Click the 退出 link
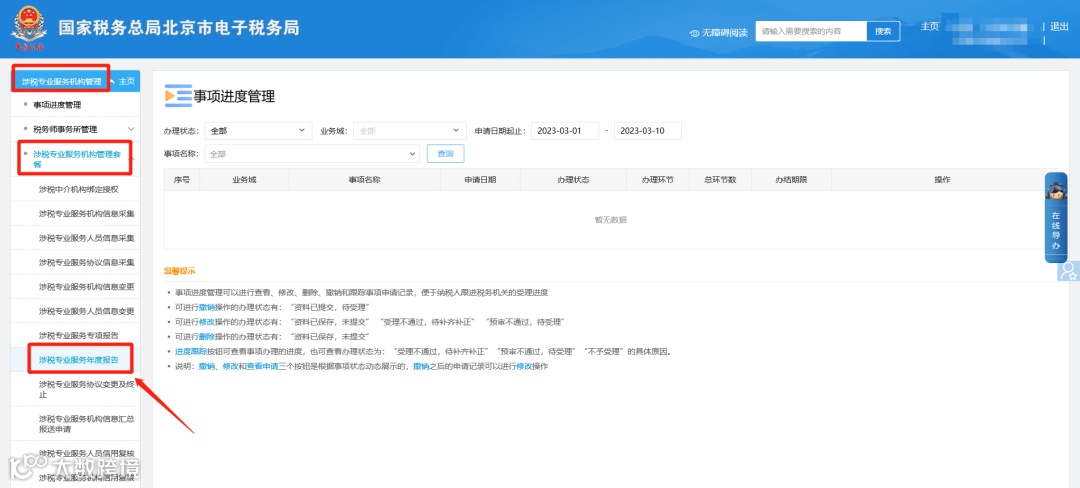Screen dimensions: 1080x488 (x=1059, y=26)
